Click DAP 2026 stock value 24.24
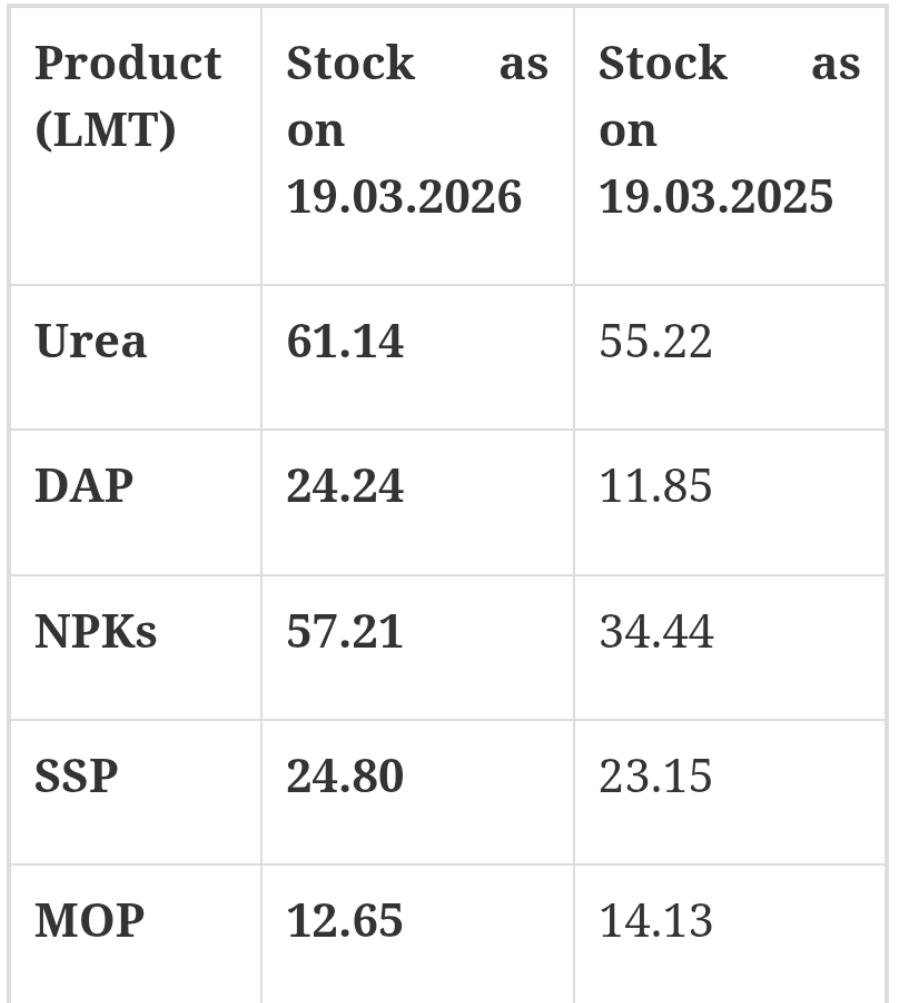Viewport: 902px width, 1003px height. (345, 487)
